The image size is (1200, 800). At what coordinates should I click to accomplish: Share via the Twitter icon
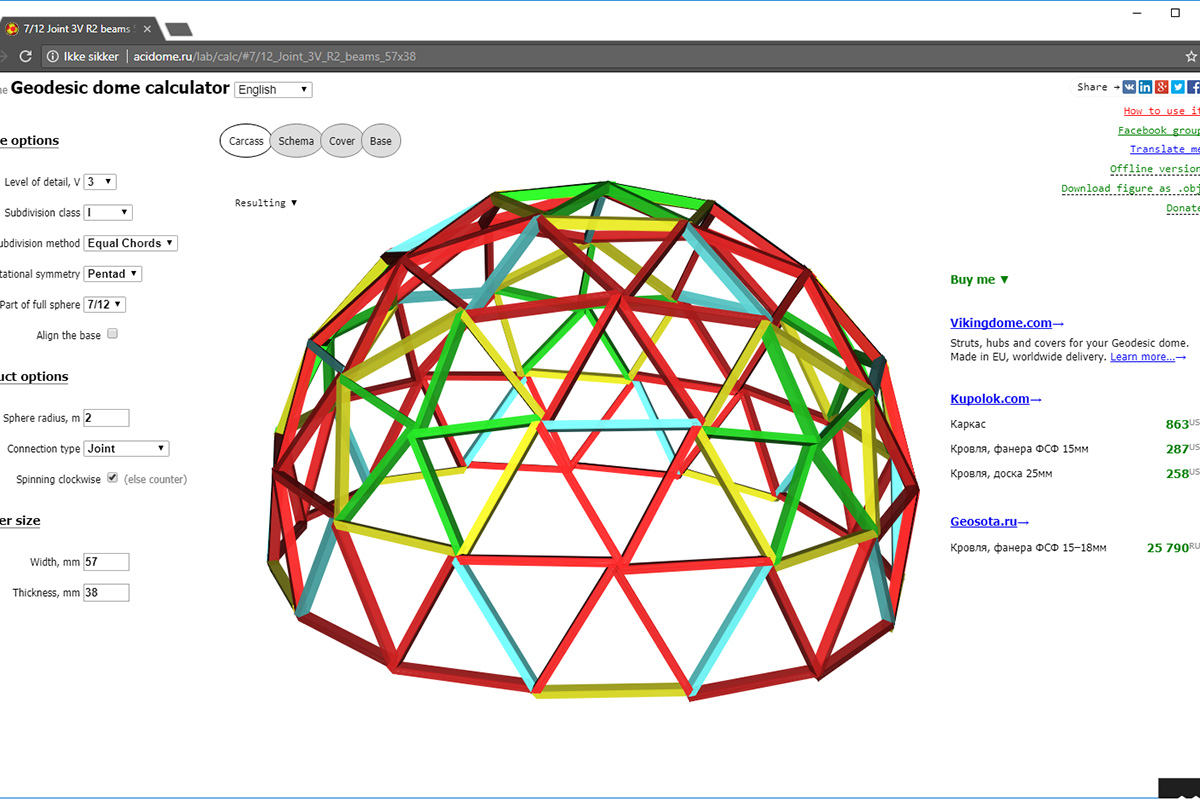click(x=1178, y=88)
